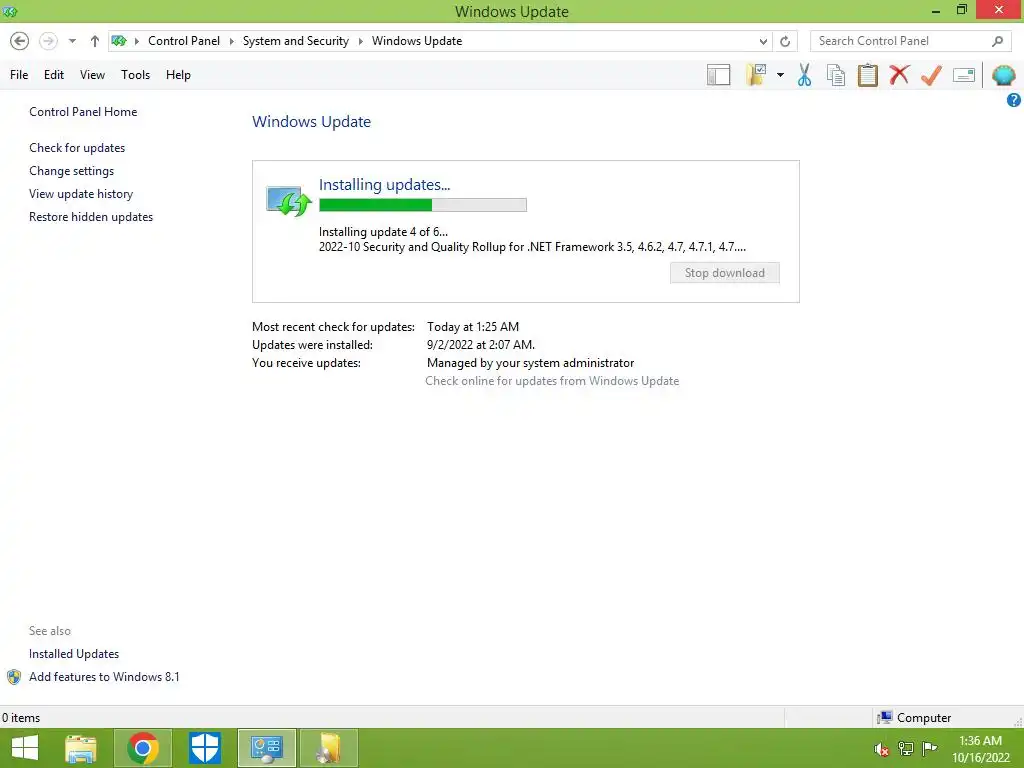
Task: Open Control Panel Home
Action: click(x=83, y=112)
